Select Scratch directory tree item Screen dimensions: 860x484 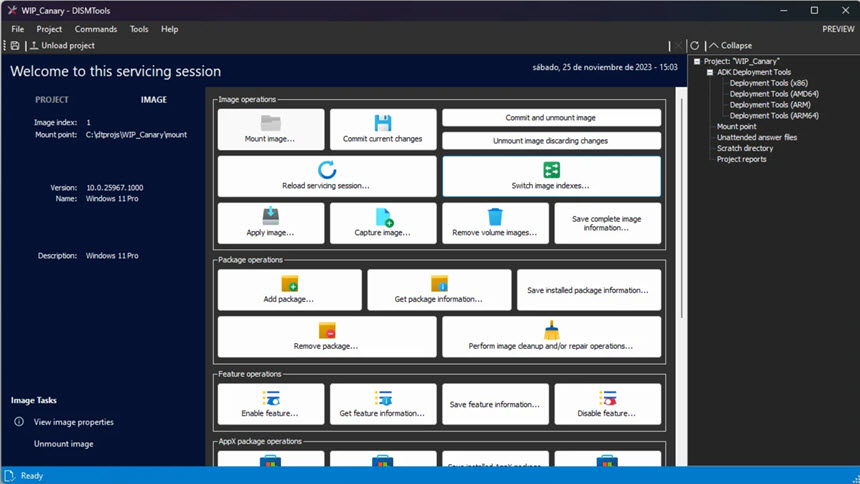click(x=745, y=149)
